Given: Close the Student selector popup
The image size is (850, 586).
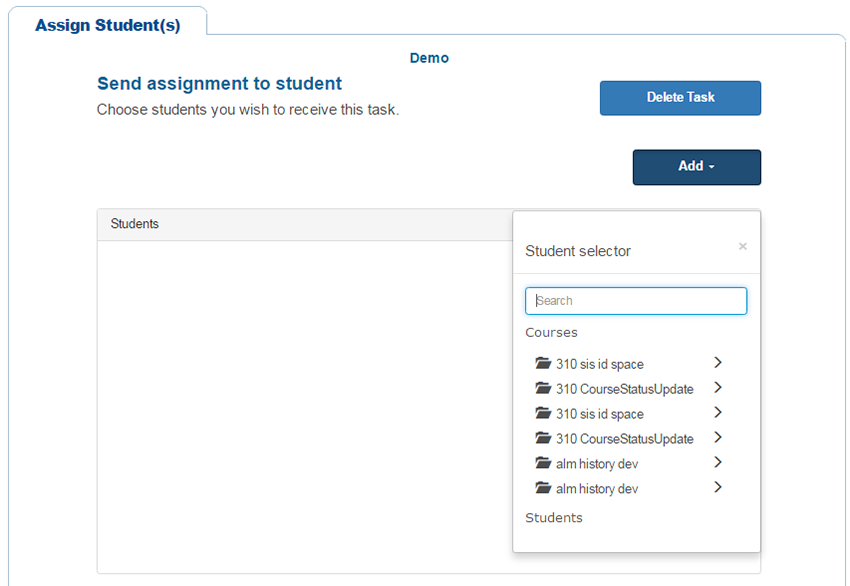Looking at the screenshot, I should pos(742,246).
